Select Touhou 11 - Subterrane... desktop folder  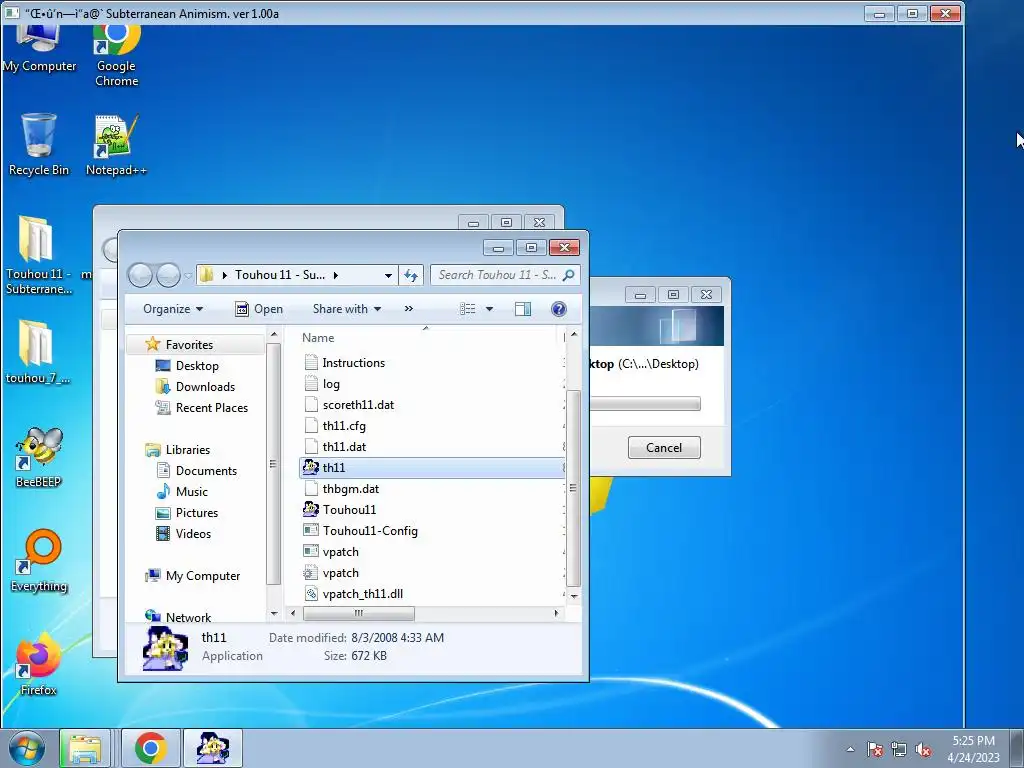38,255
